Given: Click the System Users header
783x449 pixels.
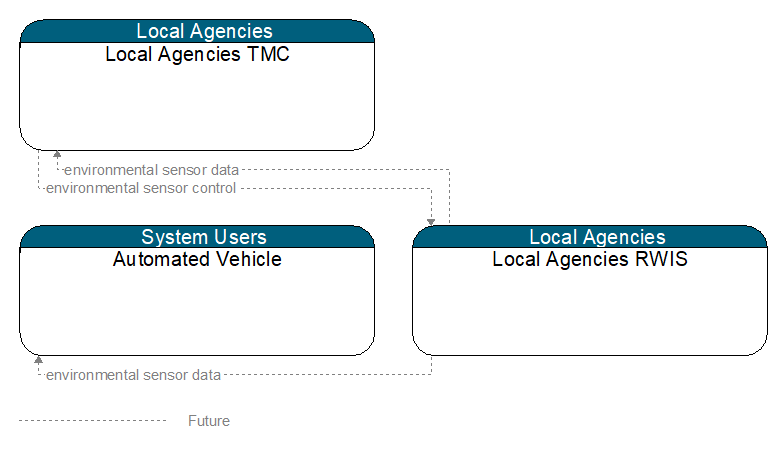Looking at the screenshot, I should [x=204, y=237].
